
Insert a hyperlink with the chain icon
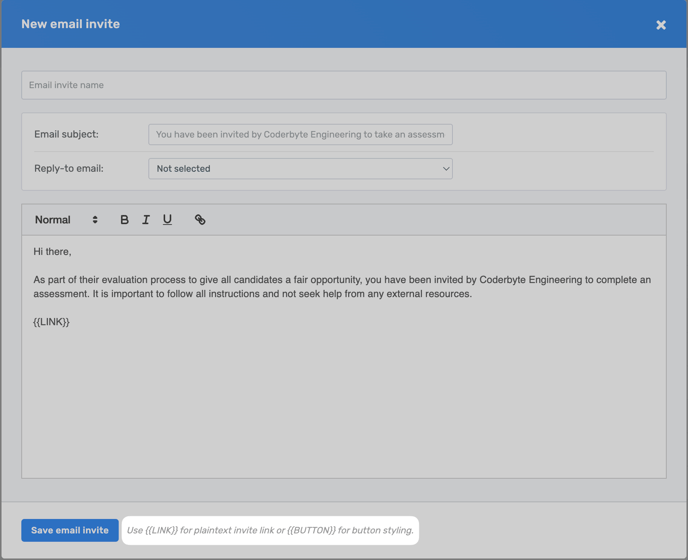coord(200,220)
